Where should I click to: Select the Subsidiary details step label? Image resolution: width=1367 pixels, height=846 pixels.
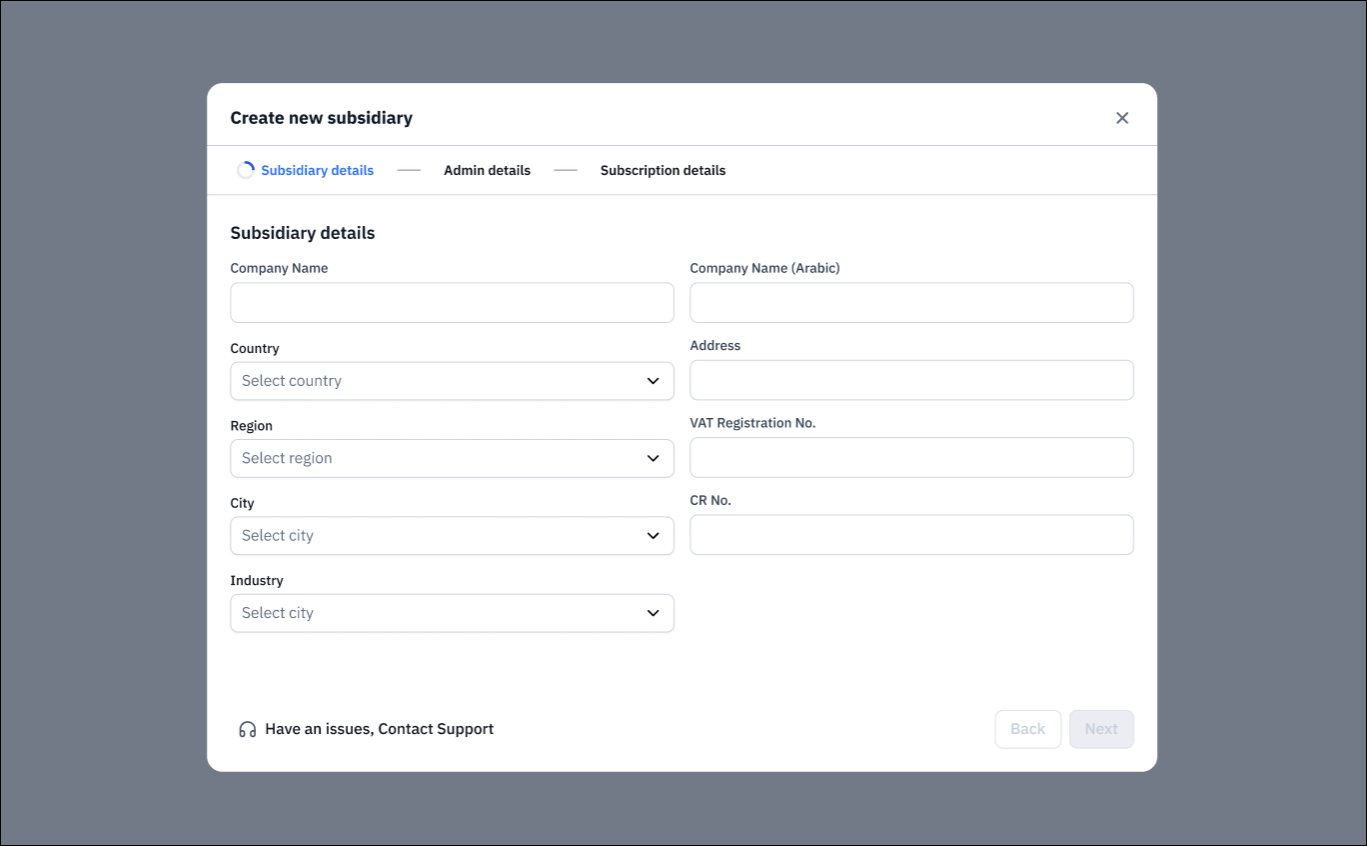pos(316,170)
